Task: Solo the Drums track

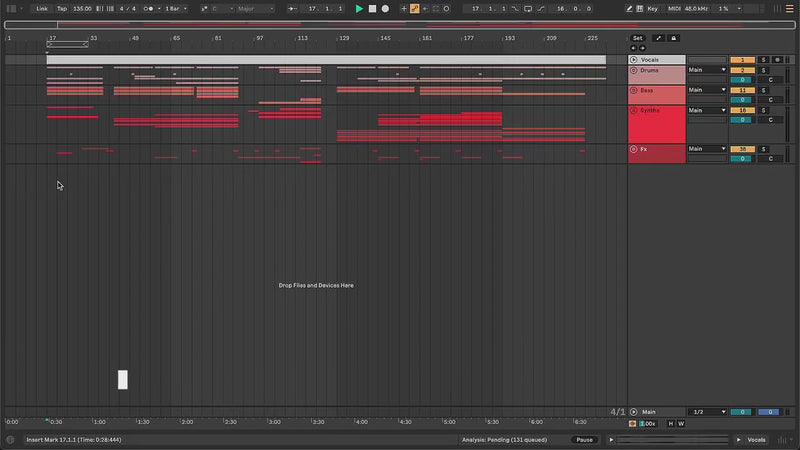Action: [763, 70]
